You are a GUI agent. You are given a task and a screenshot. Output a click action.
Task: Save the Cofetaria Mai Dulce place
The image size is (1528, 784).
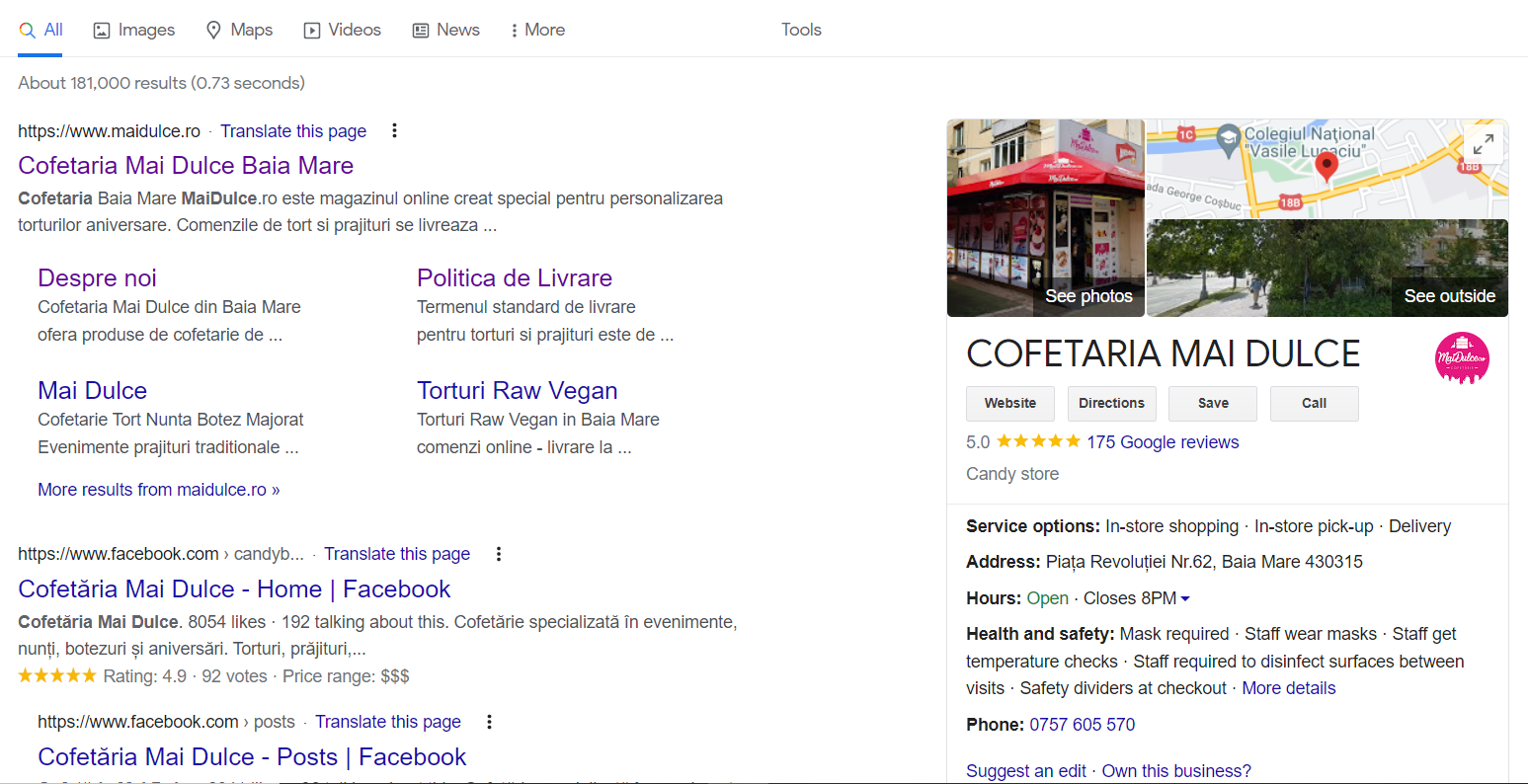1212,403
